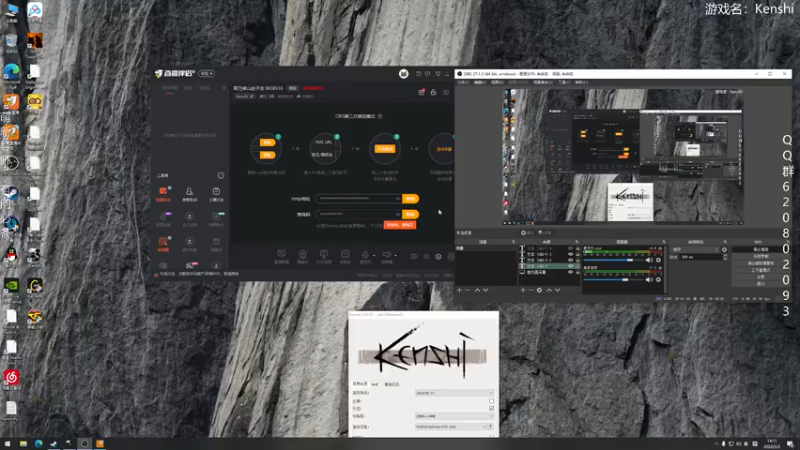Screen dimensions: 800x450
Task: Open the task icon with red dot beside lock
Action: (421, 92)
